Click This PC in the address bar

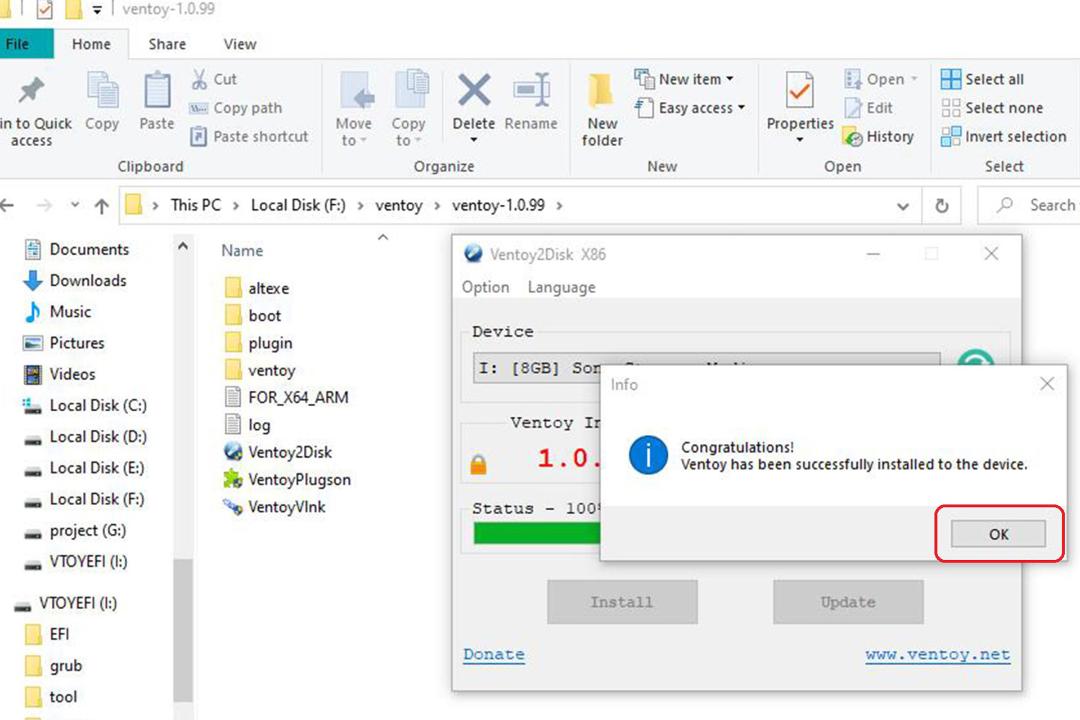coord(196,205)
